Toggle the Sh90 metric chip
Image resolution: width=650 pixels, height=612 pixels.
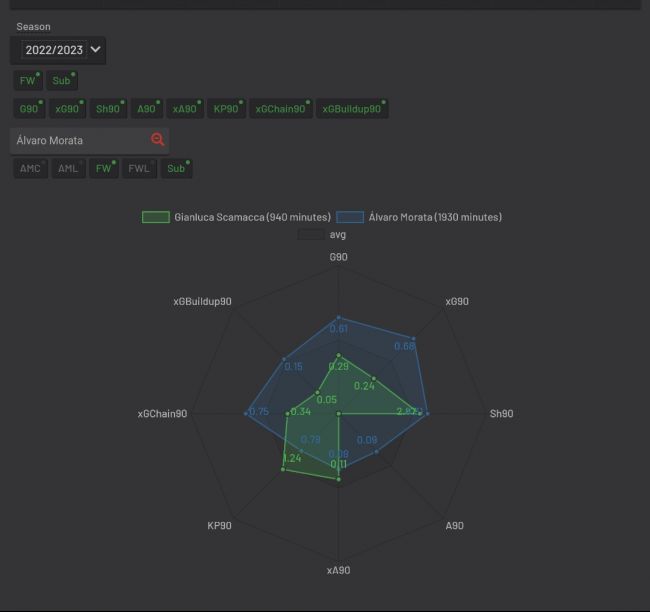tap(108, 109)
